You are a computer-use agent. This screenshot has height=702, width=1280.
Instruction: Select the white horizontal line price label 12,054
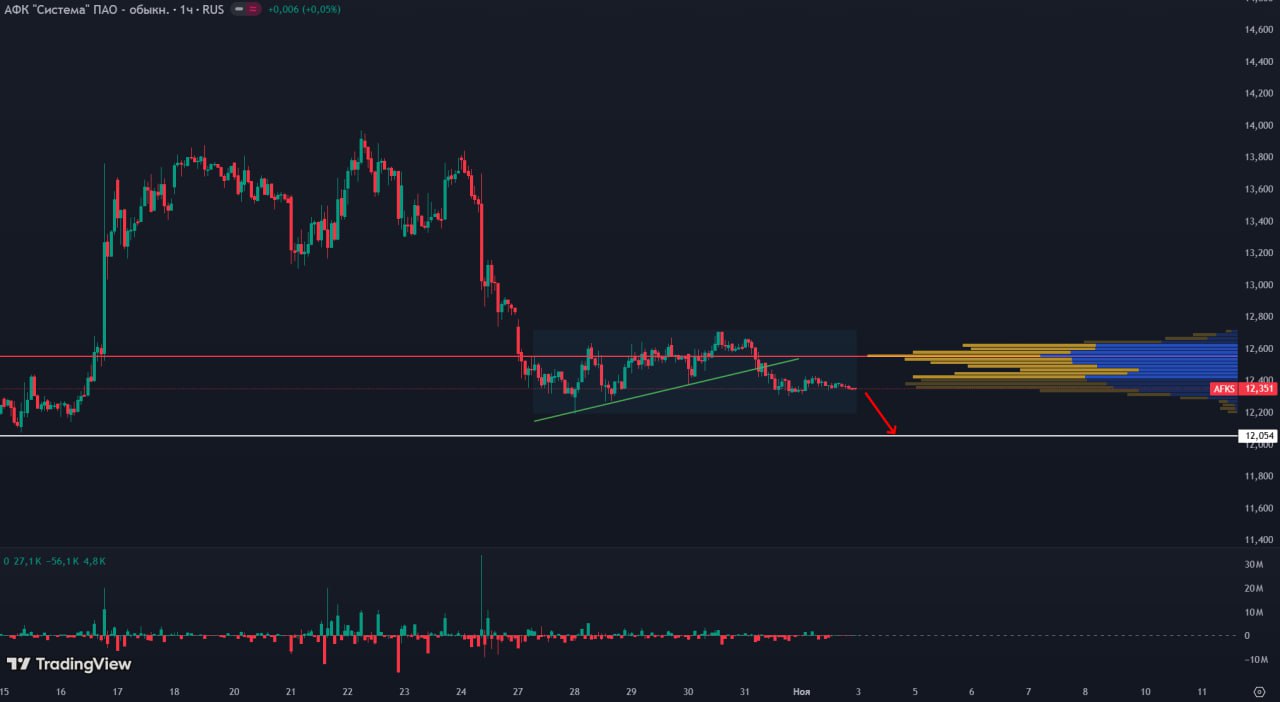(1258, 436)
